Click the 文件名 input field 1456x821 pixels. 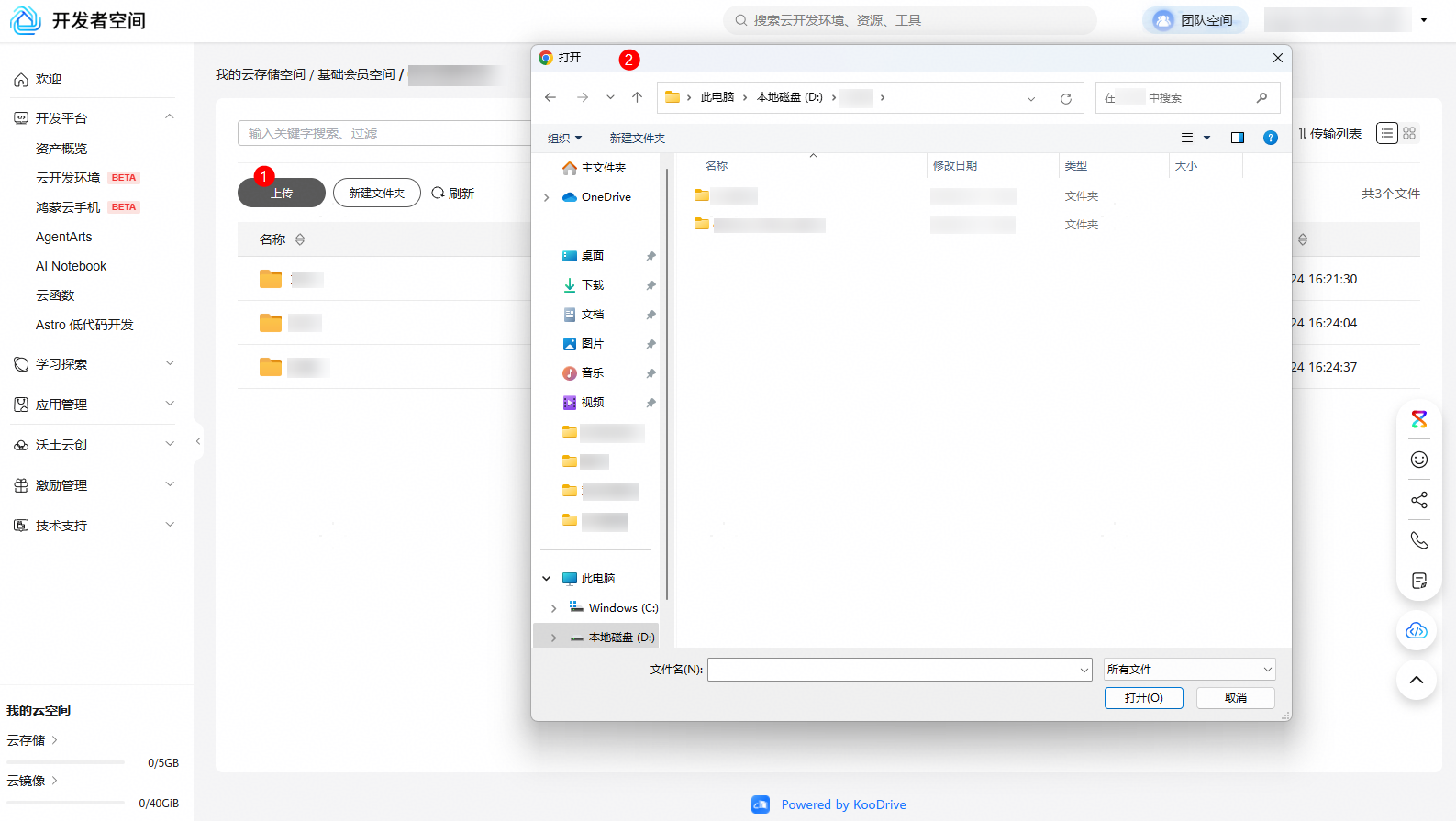[x=899, y=670]
